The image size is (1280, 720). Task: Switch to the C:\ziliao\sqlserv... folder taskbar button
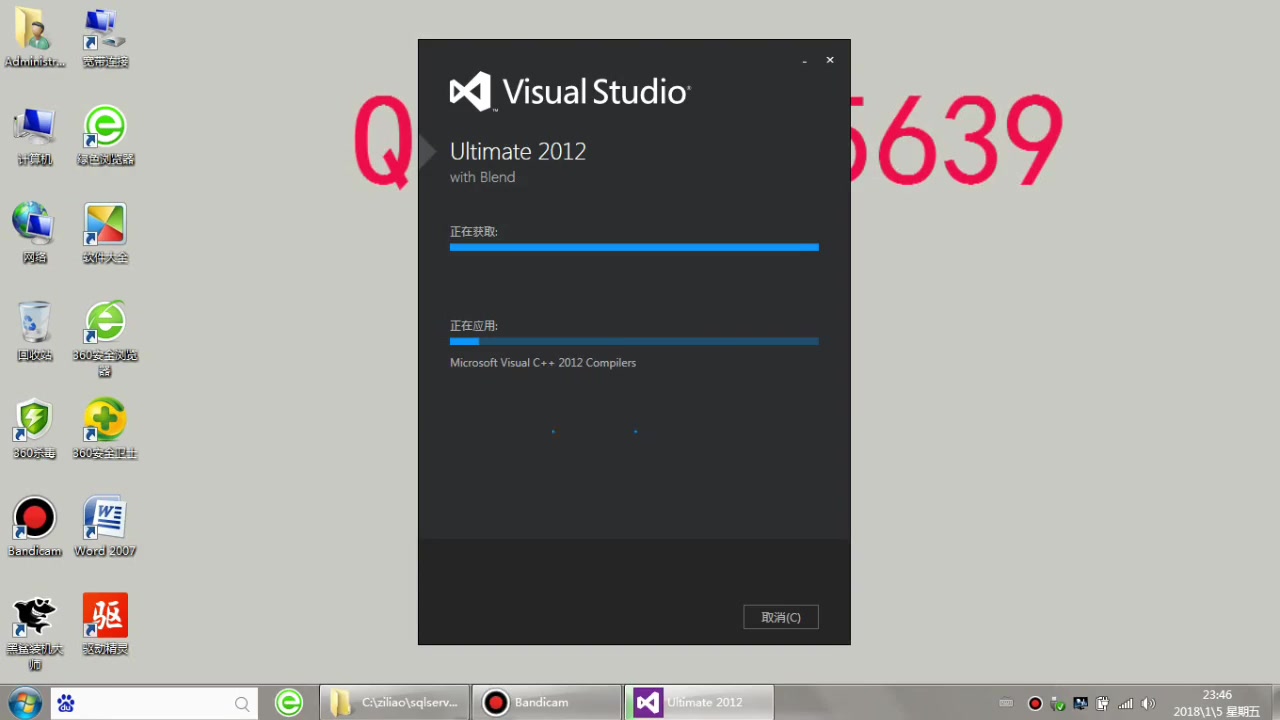pyautogui.click(x=395, y=703)
